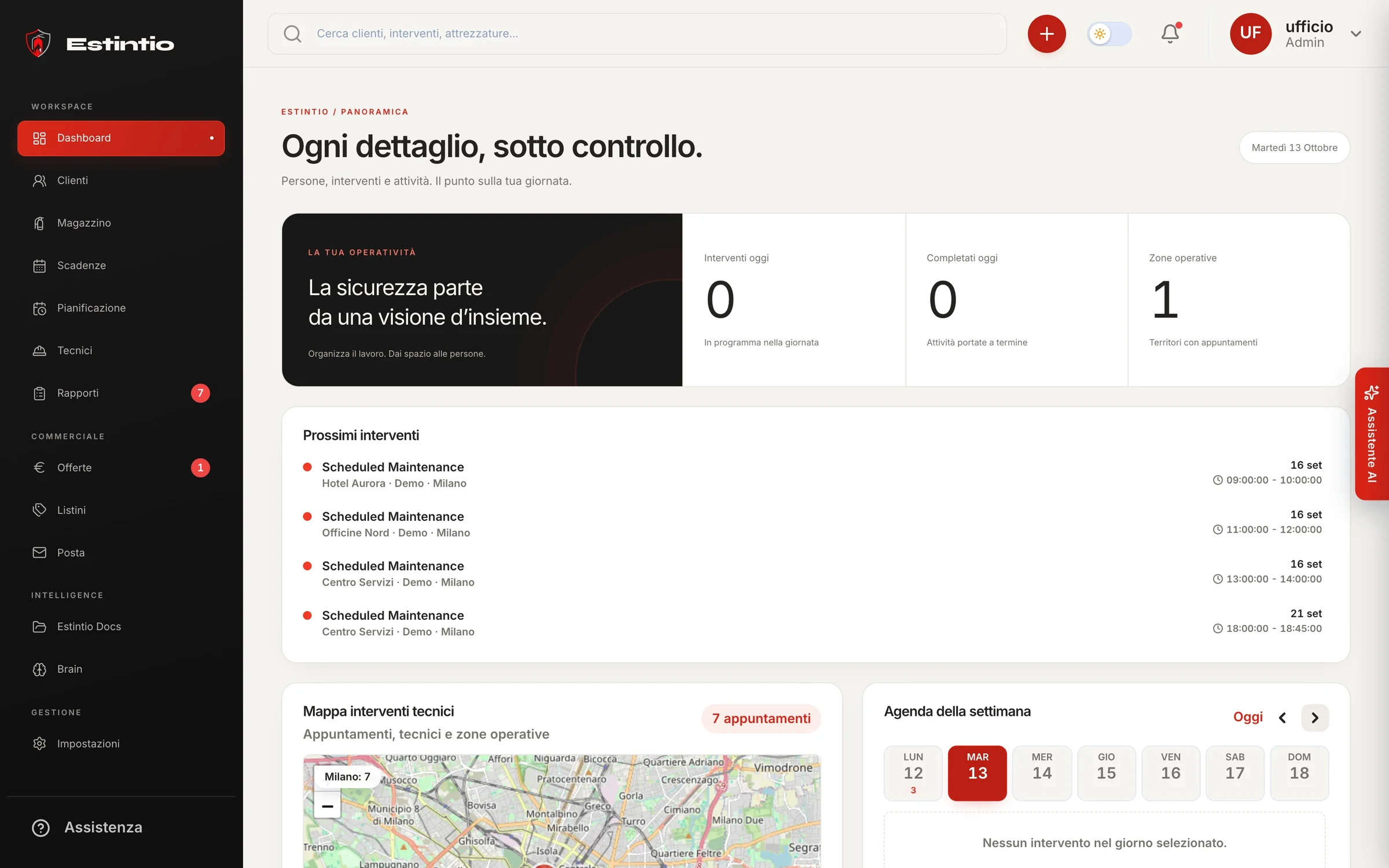Open the 21 set Centro Servizi intervention
Screen dimensions: 1389x868
(812, 623)
